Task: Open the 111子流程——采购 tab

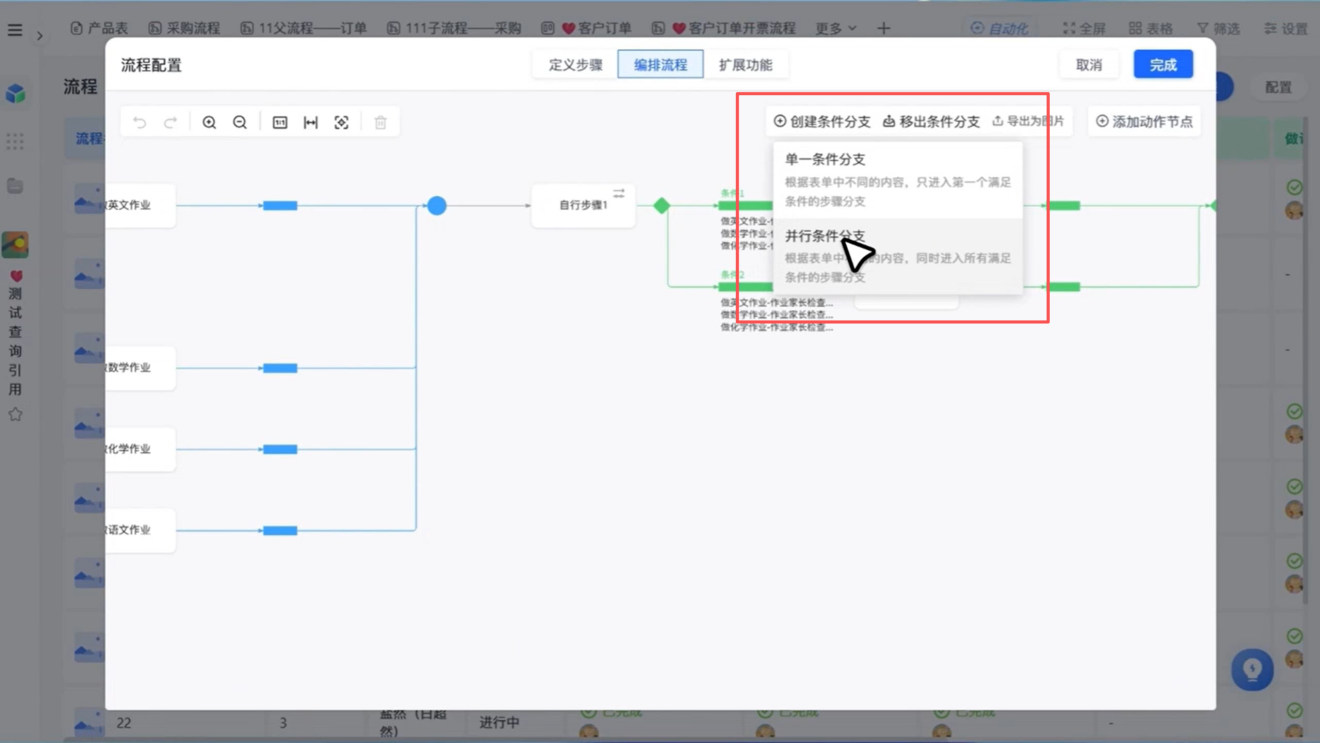Action: coord(453,28)
